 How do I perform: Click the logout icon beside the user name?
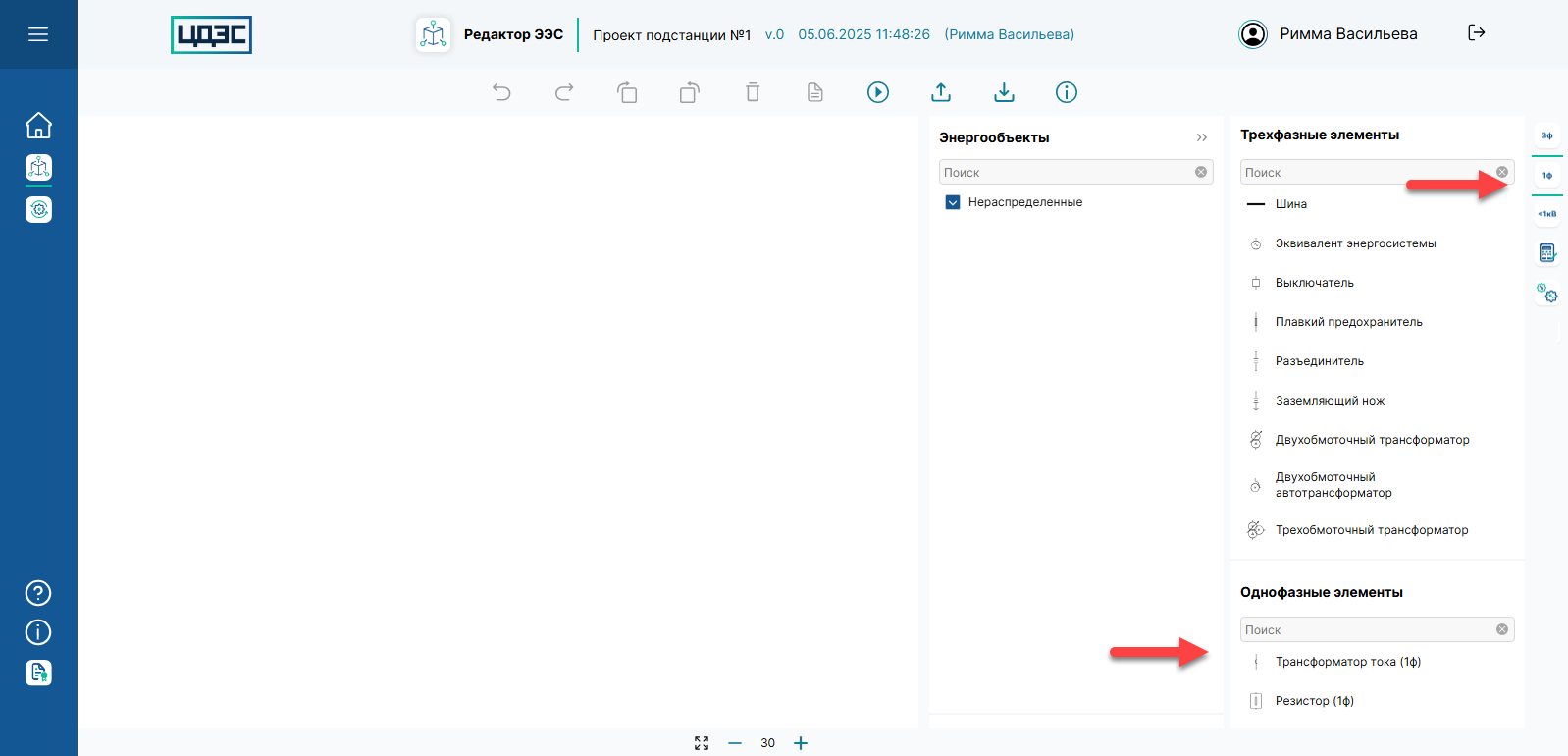(x=1476, y=33)
